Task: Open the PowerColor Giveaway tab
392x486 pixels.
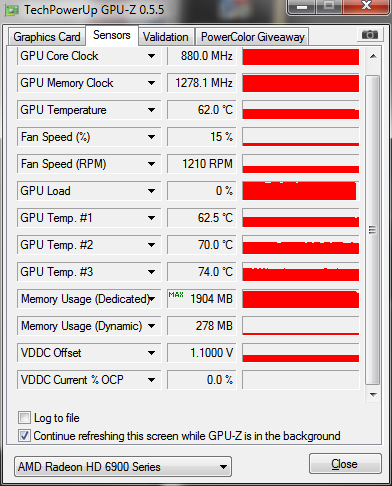Action: (252, 37)
